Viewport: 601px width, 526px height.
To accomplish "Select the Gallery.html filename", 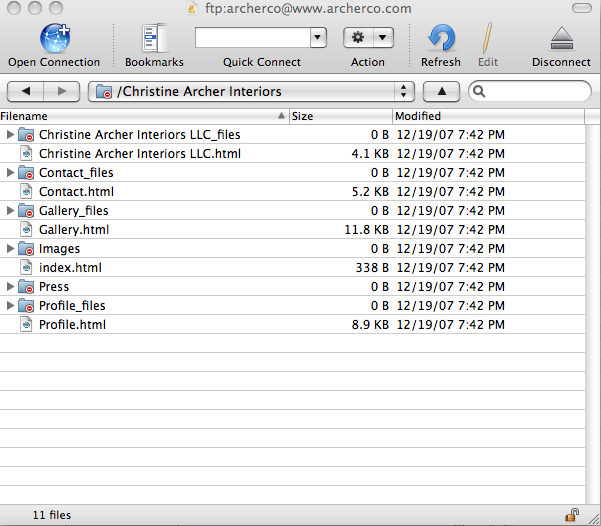I will click(x=74, y=230).
